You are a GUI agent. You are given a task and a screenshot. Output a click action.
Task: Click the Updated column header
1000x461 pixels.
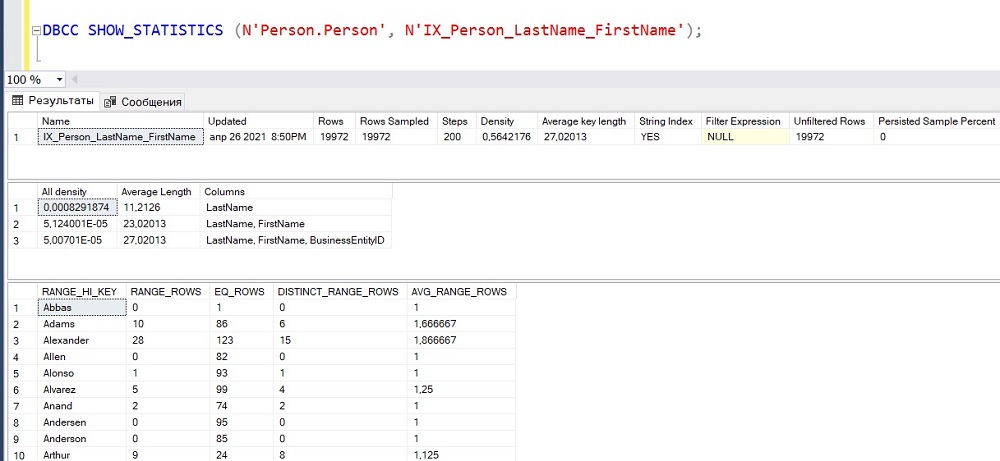coord(227,121)
